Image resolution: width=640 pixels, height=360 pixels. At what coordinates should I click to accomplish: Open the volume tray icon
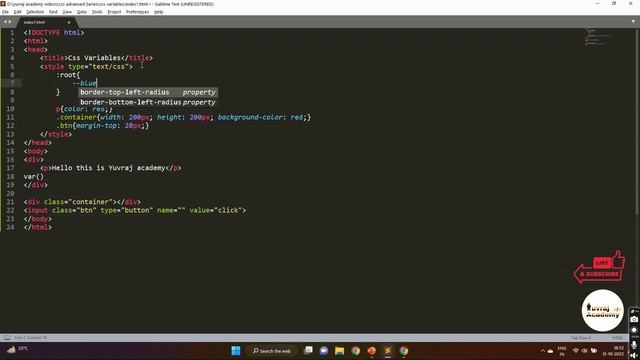point(584,351)
